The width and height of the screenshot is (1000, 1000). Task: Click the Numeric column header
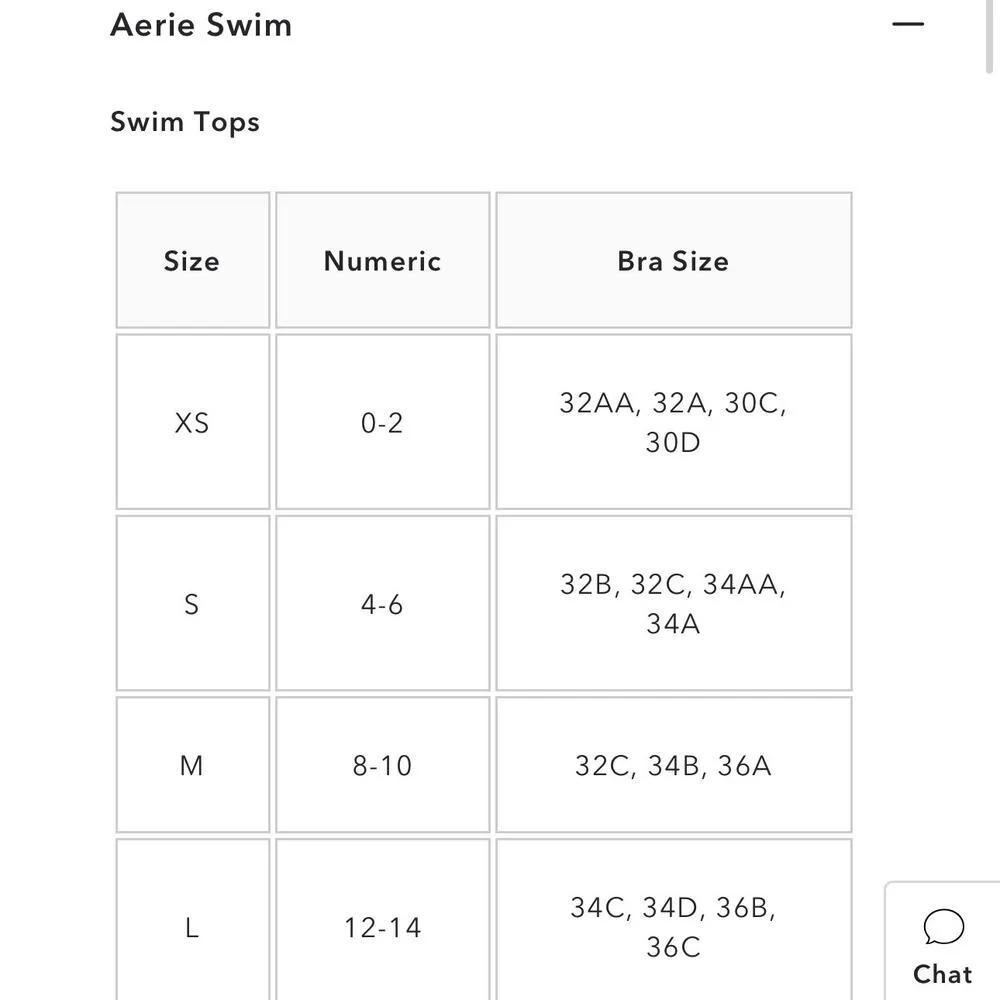pos(382,261)
